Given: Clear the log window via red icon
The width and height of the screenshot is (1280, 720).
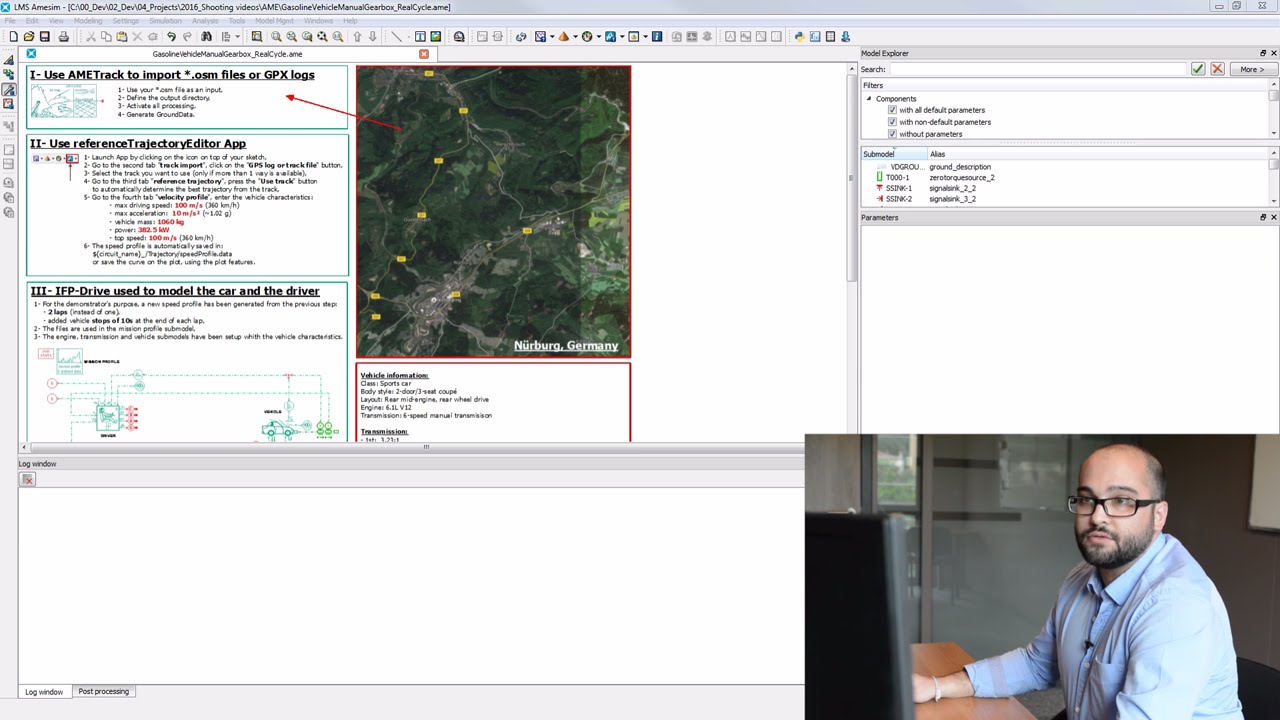Looking at the screenshot, I should coord(28,480).
